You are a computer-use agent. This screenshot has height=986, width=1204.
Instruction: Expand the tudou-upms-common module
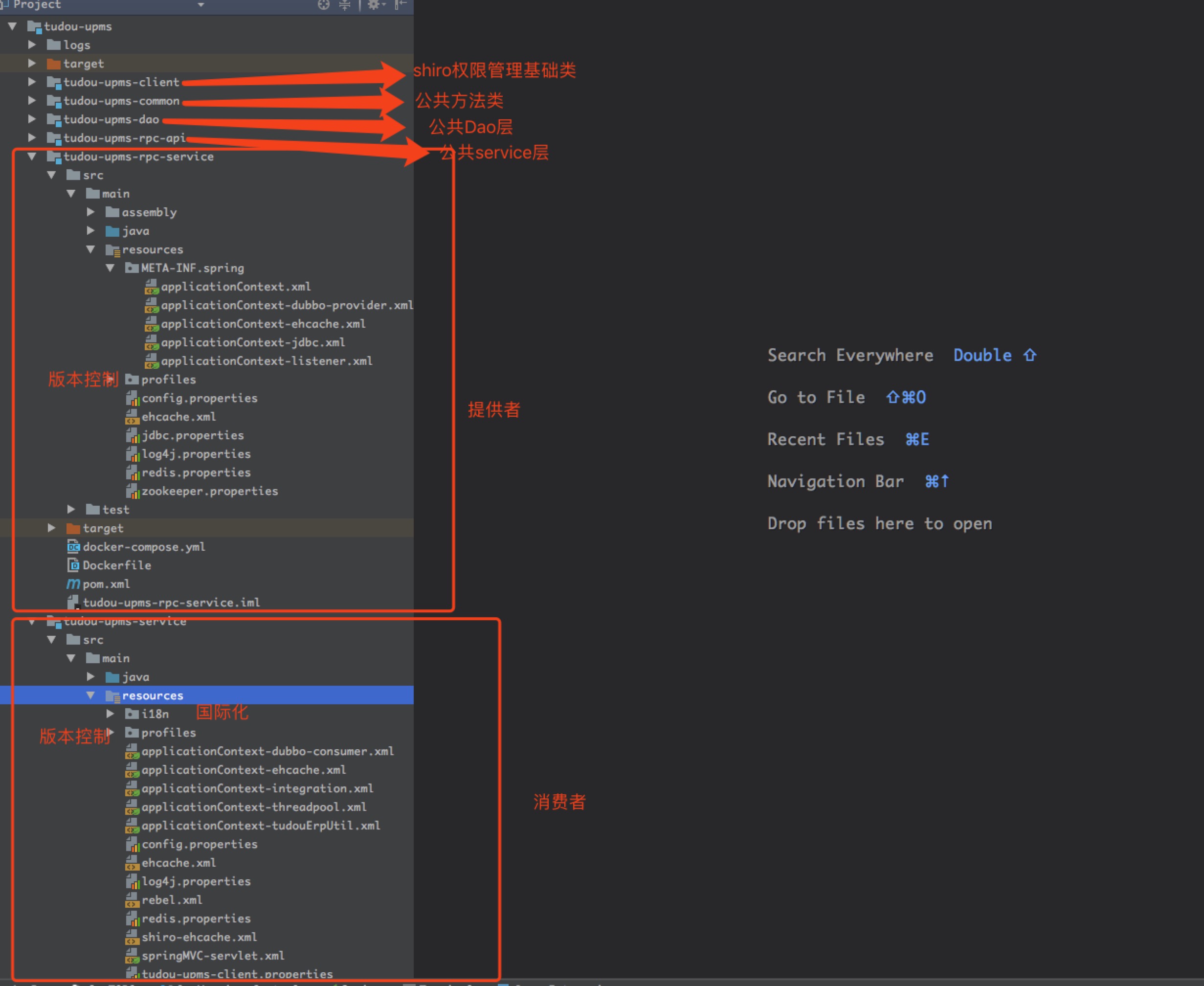click(32, 101)
